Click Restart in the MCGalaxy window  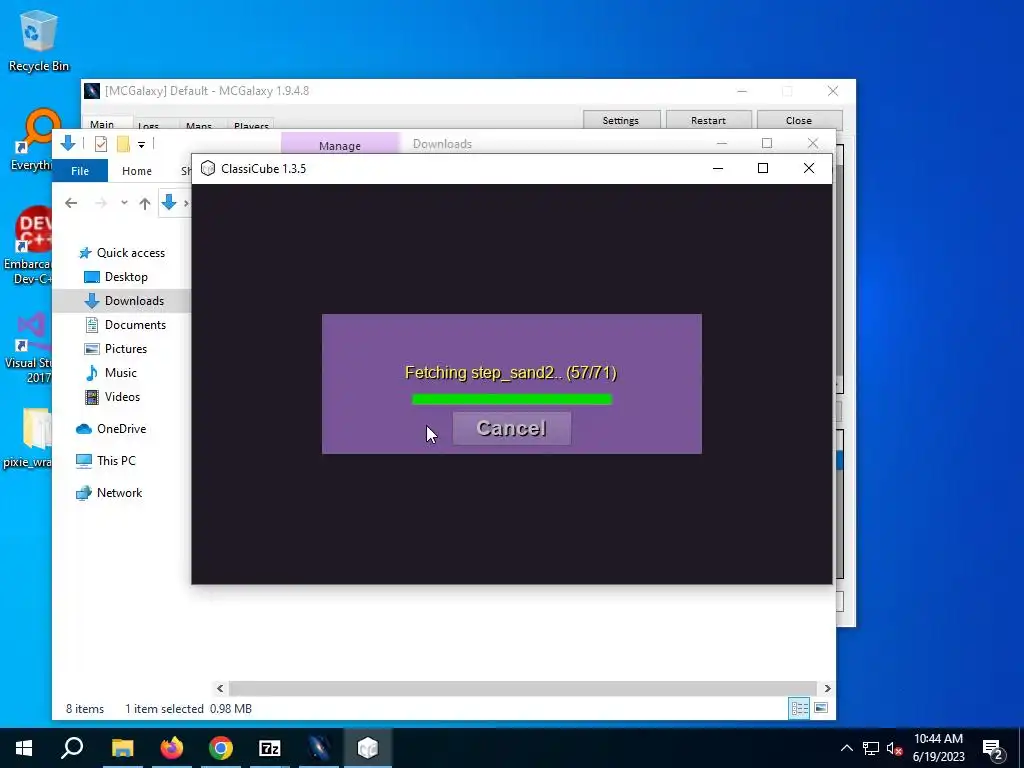[x=708, y=120]
